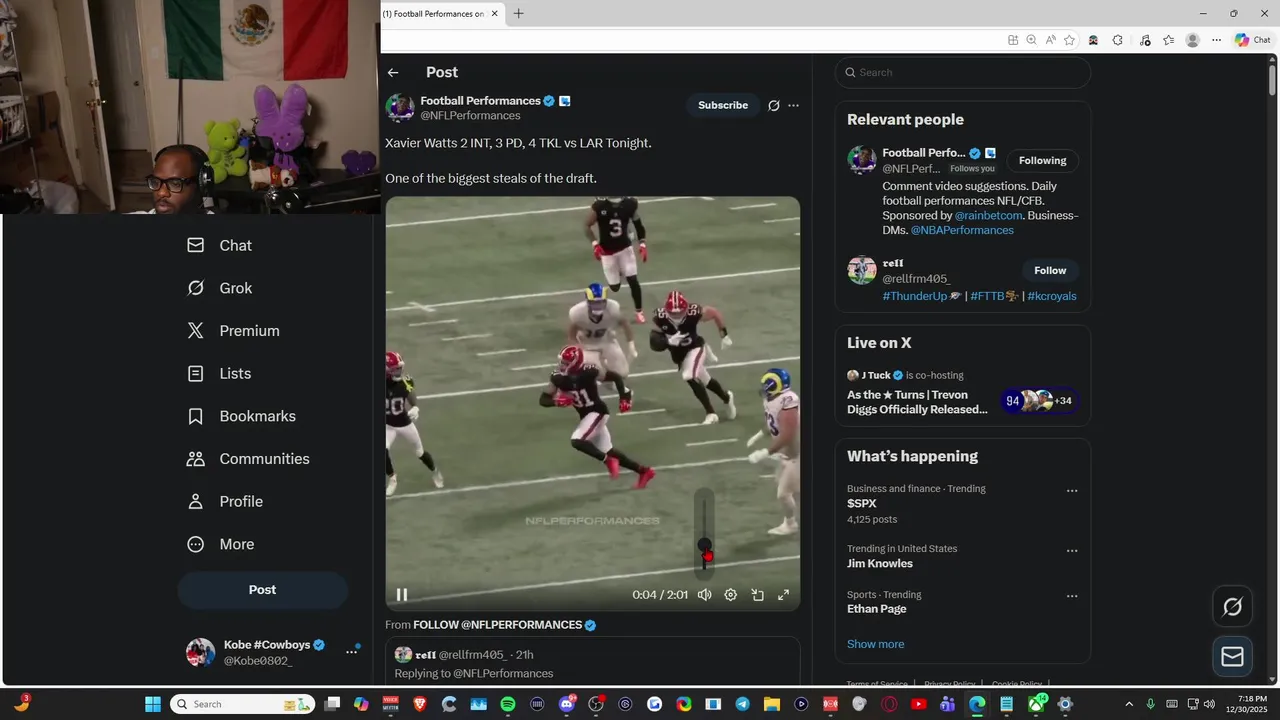Open Profile in the left sidebar

[225, 501]
